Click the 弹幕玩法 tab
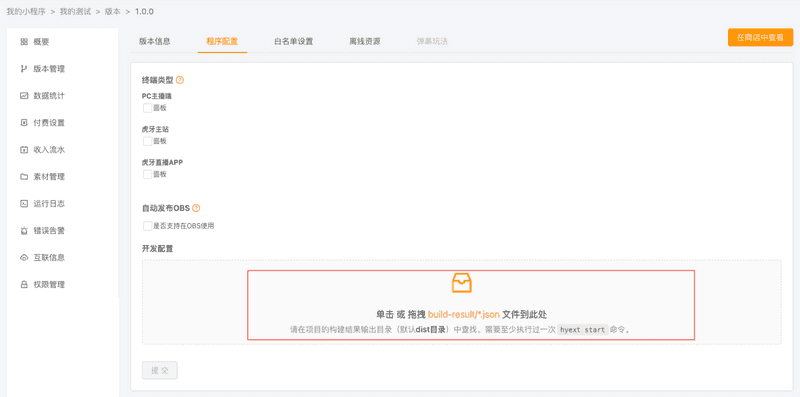 click(x=432, y=42)
